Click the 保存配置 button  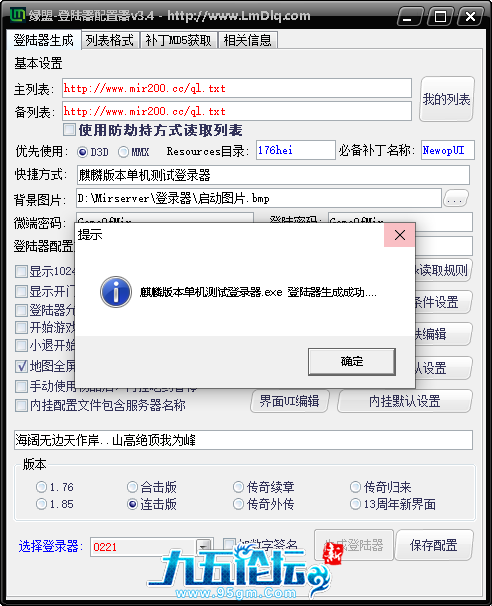pos(434,545)
